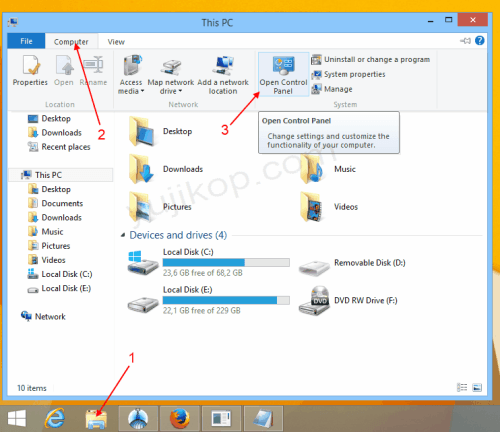Open System properties from the ribbon
Image resolution: width=500 pixels, height=432 pixels.
pos(348,74)
